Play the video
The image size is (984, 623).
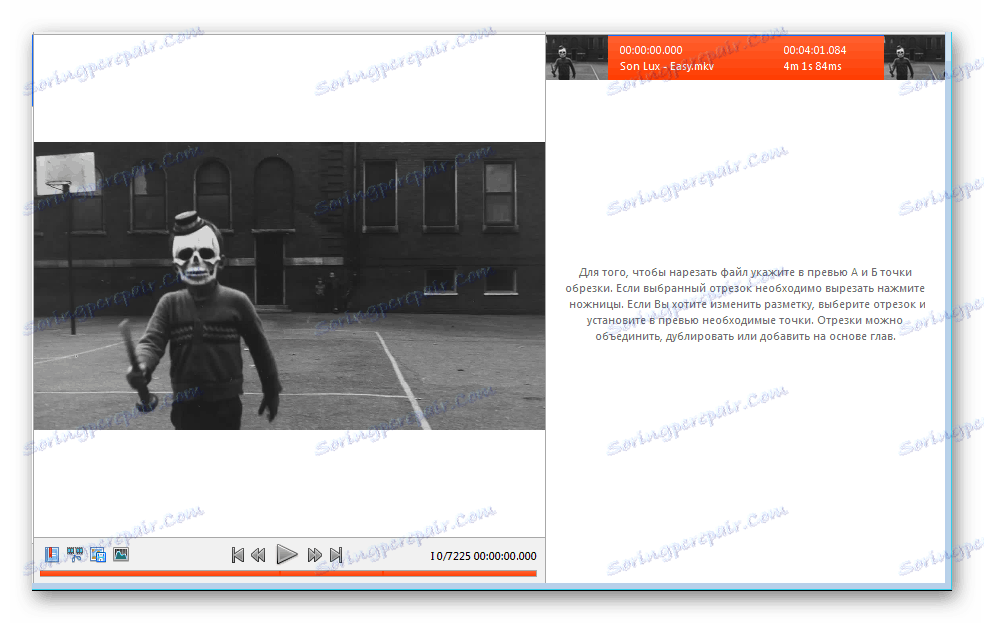click(287, 555)
